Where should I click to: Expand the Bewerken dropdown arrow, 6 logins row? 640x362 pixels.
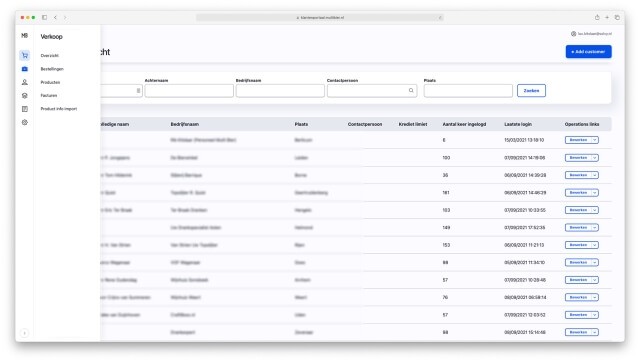pos(595,140)
